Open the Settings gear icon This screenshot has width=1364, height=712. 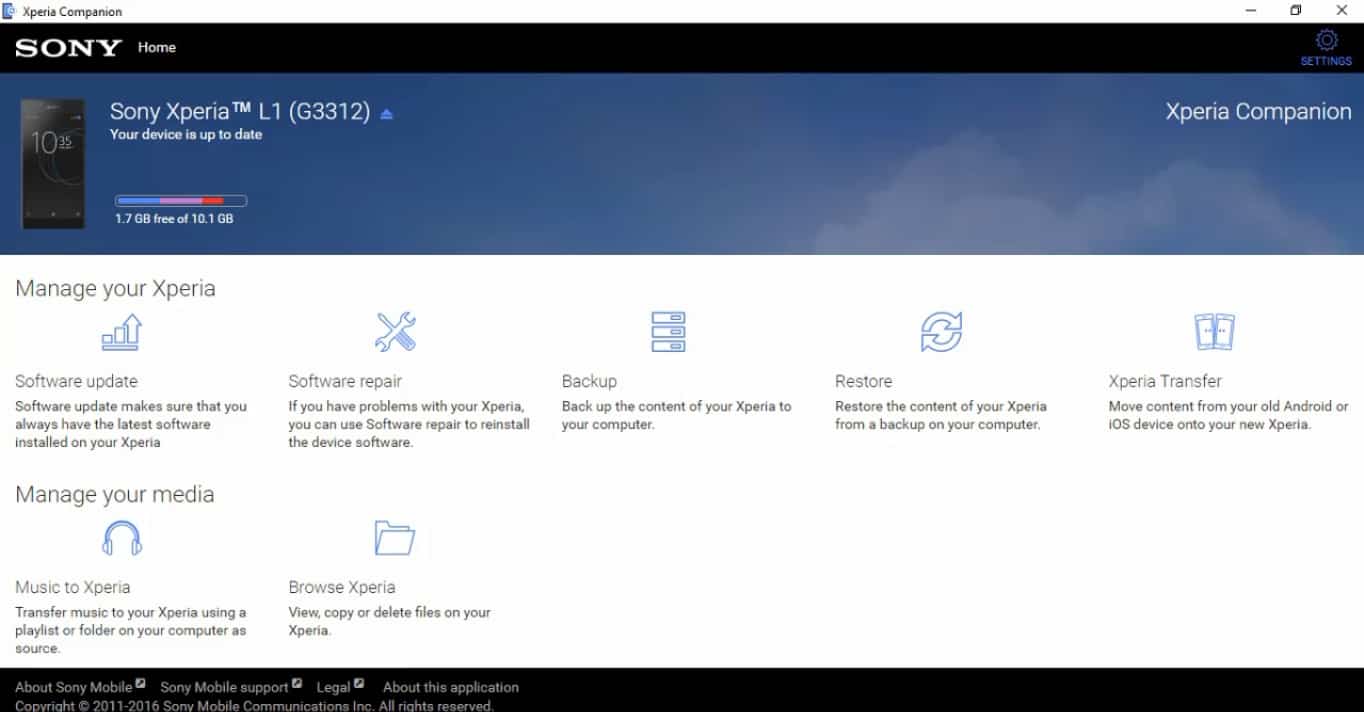tap(1326, 40)
